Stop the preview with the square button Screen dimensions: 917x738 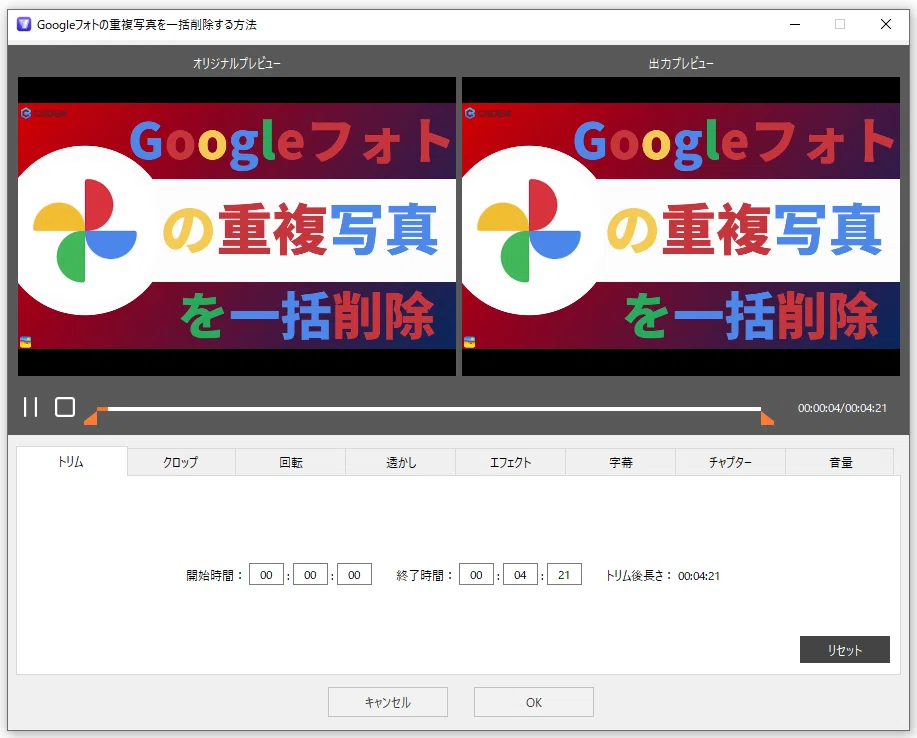[65, 407]
